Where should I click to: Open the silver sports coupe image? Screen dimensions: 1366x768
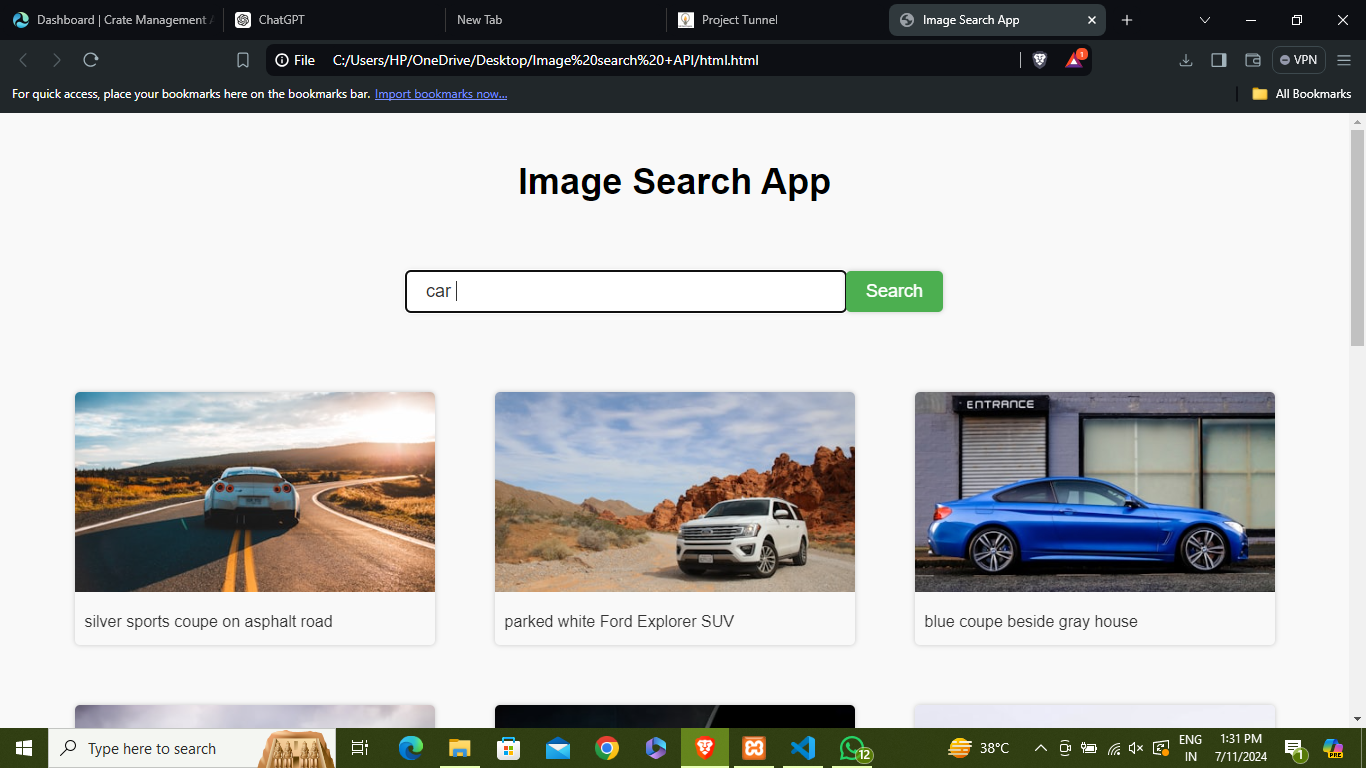tap(255, 492)
